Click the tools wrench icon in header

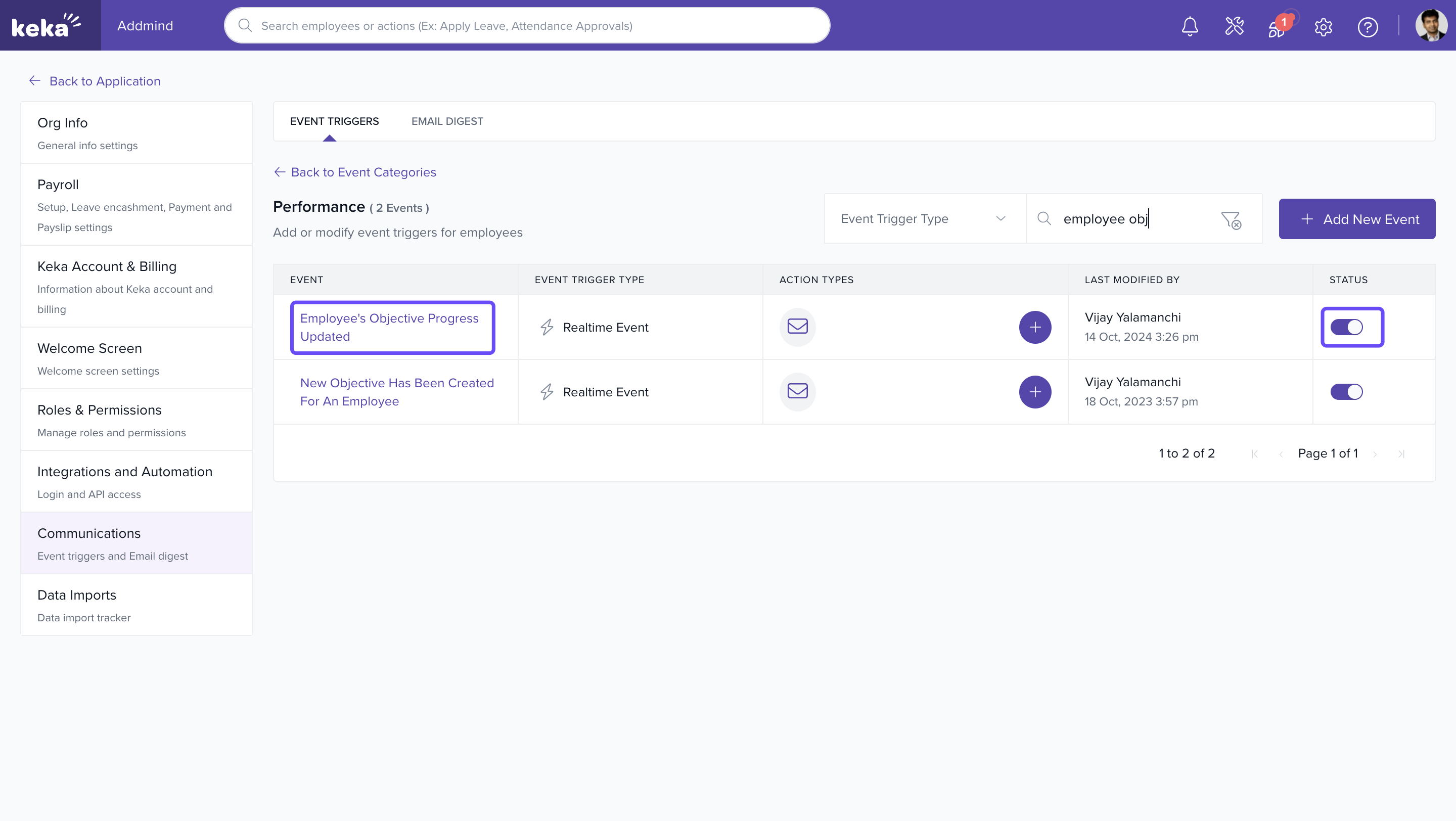[x=1234, y=26]
